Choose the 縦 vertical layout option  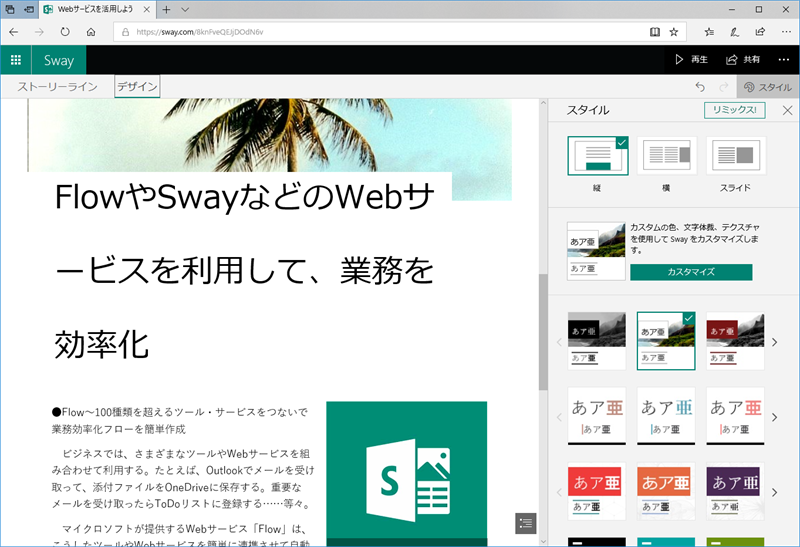point(597,156)
